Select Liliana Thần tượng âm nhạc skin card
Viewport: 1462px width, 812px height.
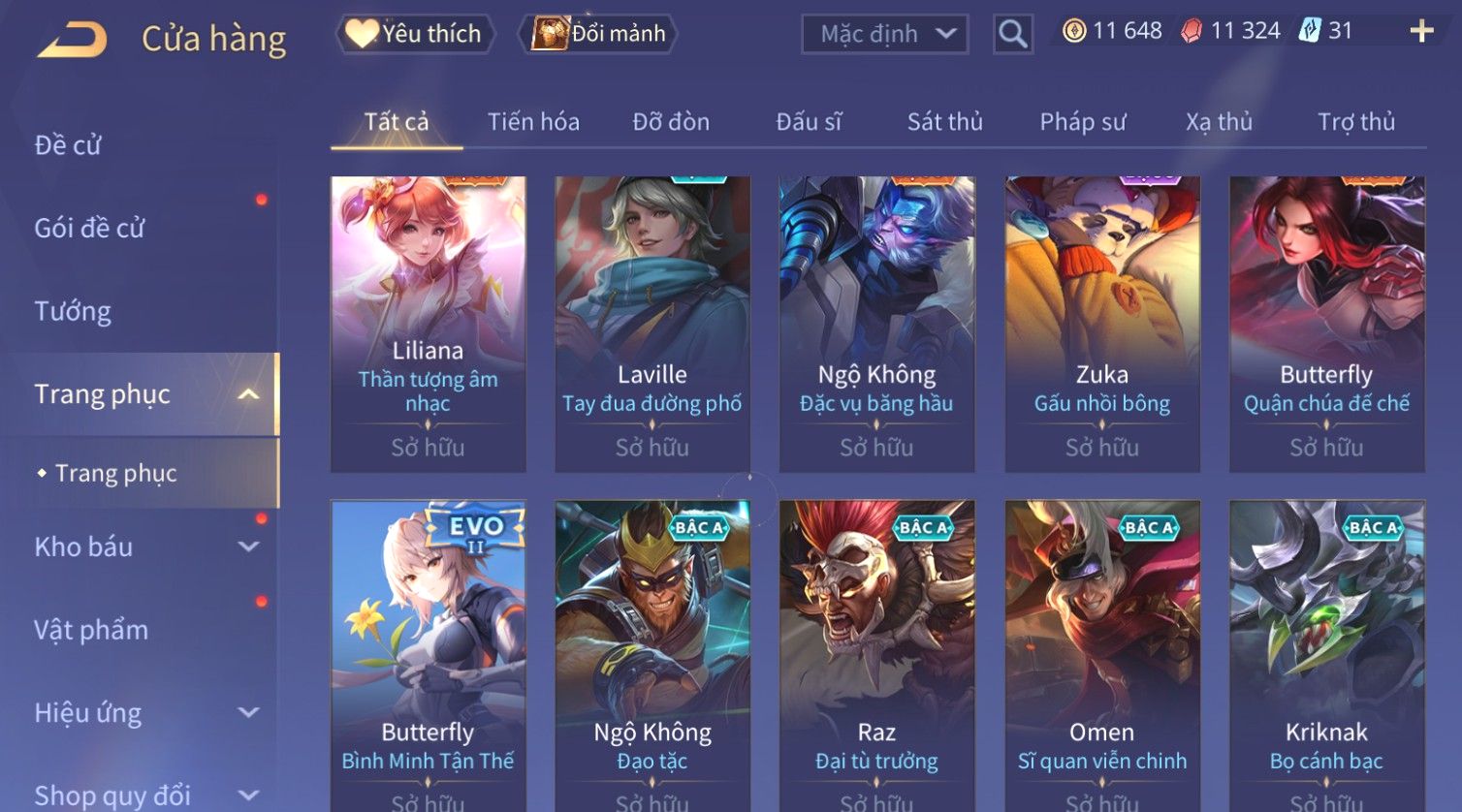pyautogui.click(x=428, y=324)
